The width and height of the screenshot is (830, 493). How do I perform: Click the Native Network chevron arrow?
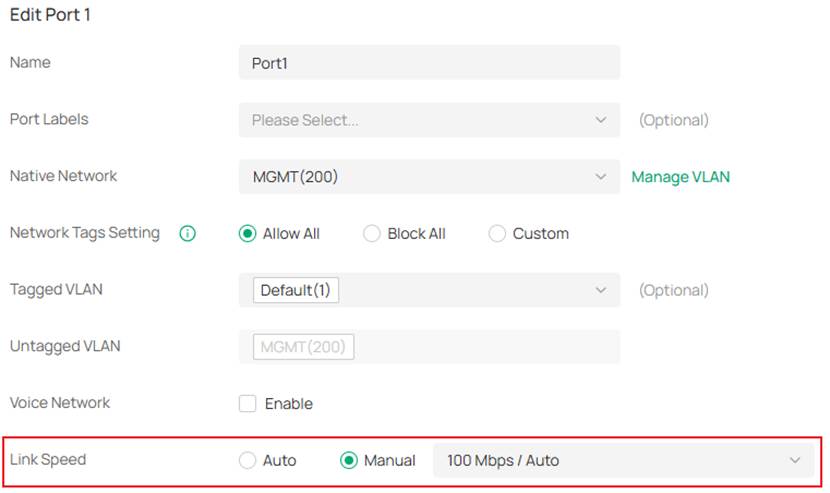tap(601, 177)
